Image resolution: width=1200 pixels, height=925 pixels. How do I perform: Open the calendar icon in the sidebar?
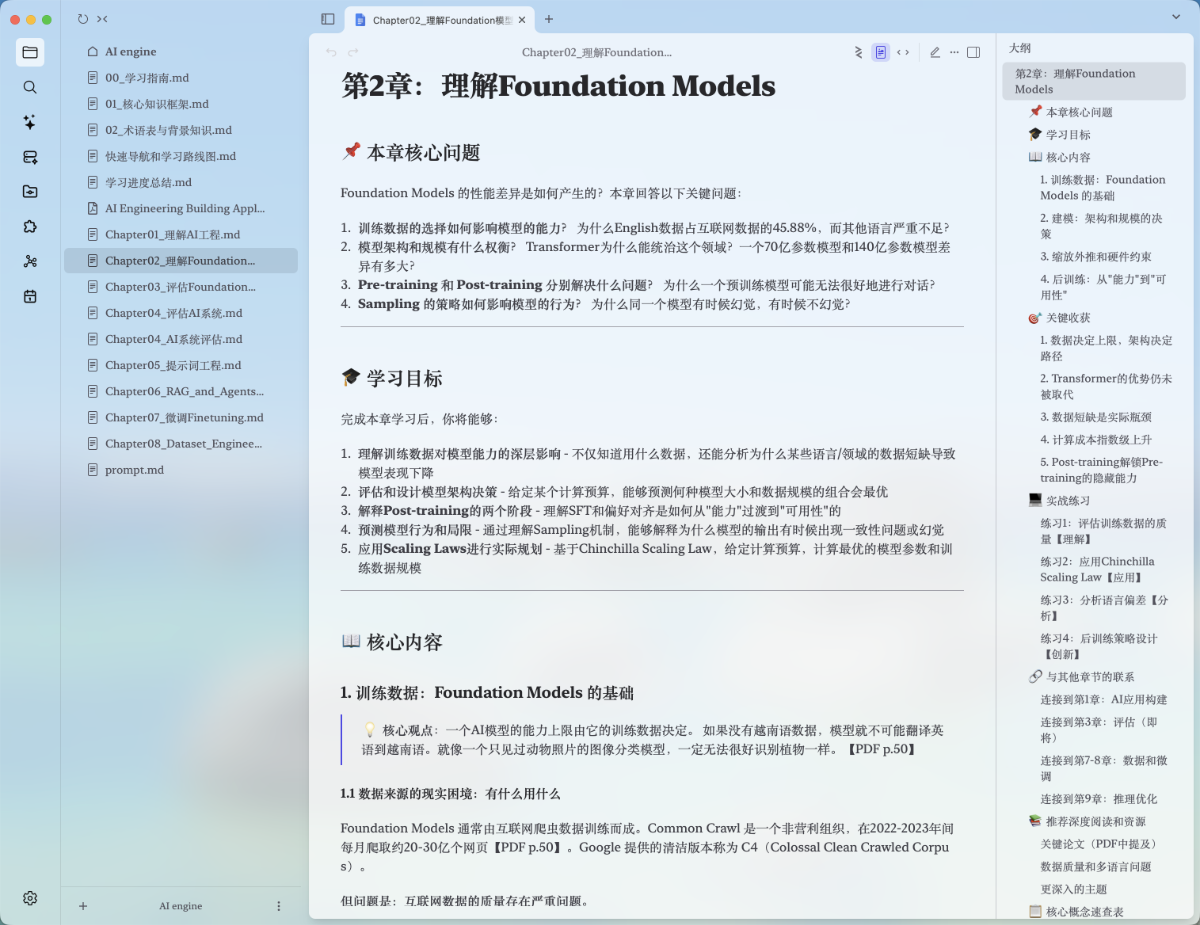[x=30, y=296]
